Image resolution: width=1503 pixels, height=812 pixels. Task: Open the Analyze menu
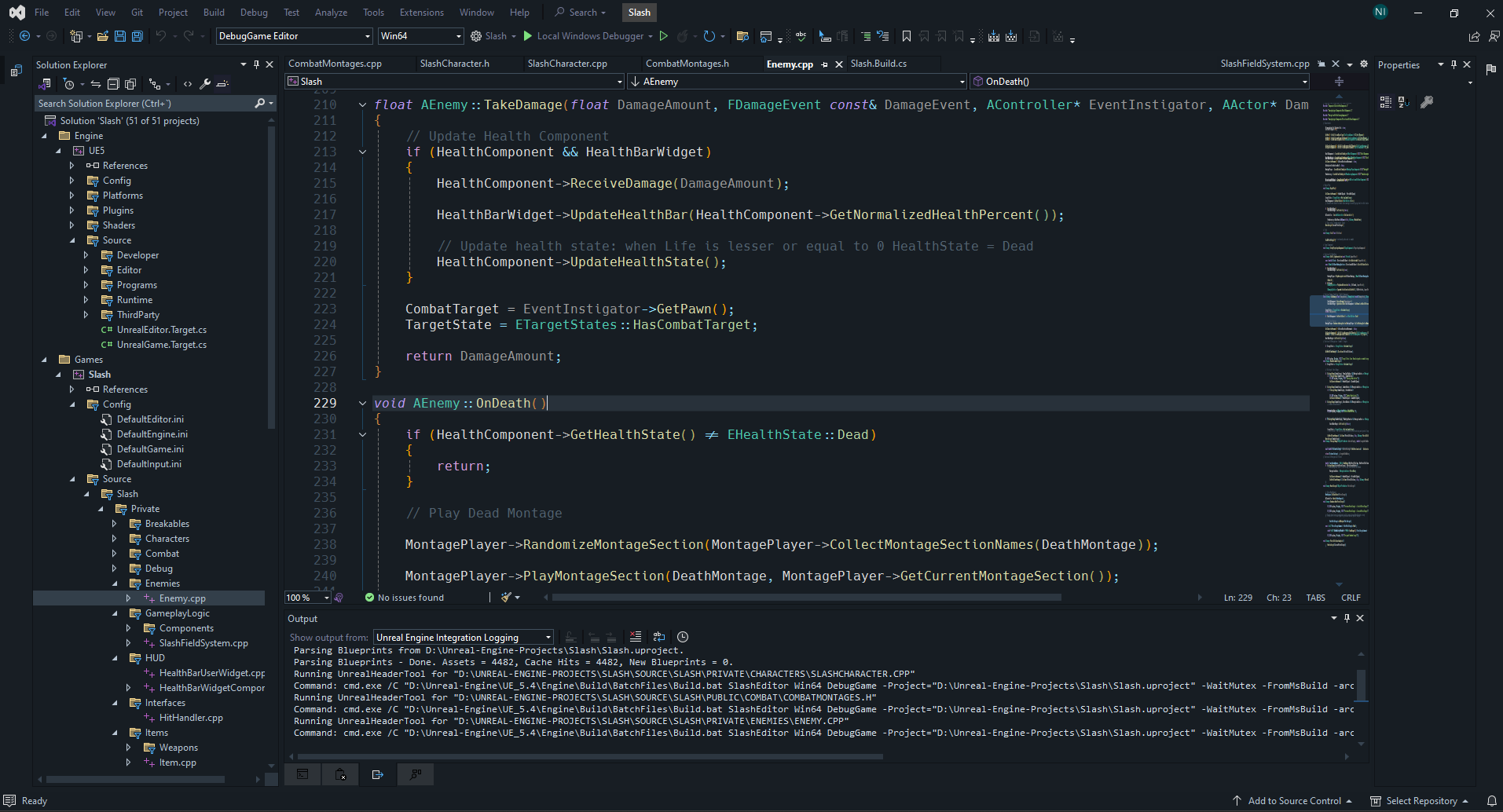click(331, 13)
